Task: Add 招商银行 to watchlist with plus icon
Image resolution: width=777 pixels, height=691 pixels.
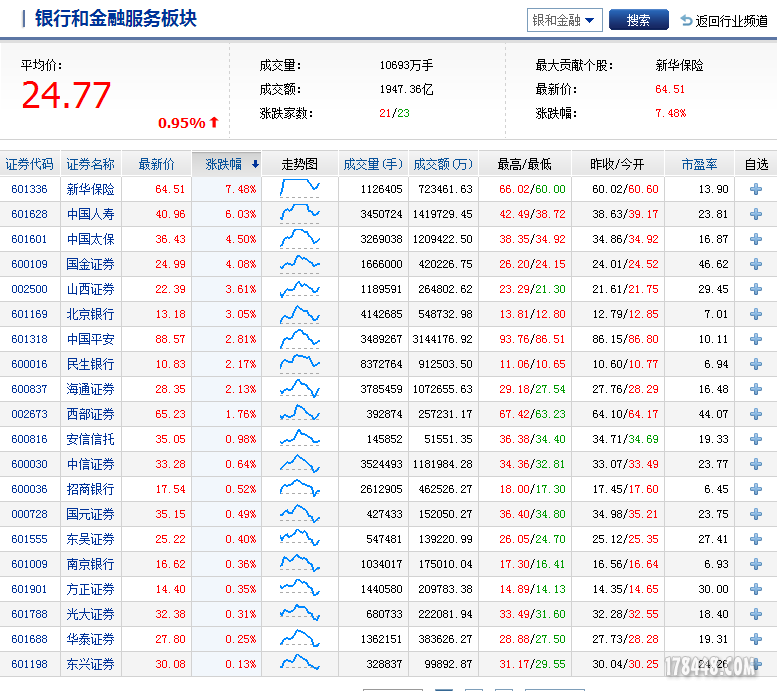Action: pyautogui.click(x=756, y=489)
